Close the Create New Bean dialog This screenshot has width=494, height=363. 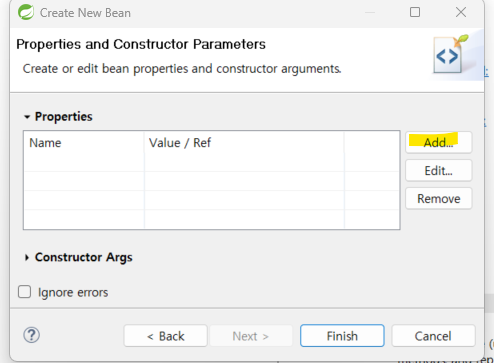click(x=461, y=12)
